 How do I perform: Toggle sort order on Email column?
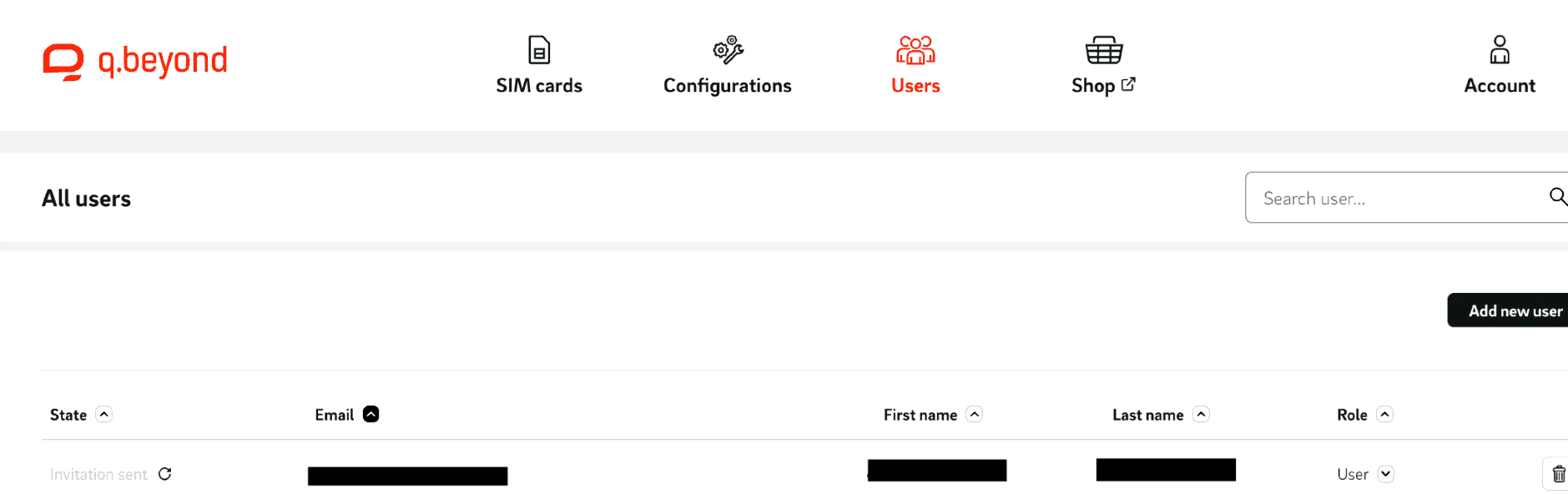click(x=371, y=415)
